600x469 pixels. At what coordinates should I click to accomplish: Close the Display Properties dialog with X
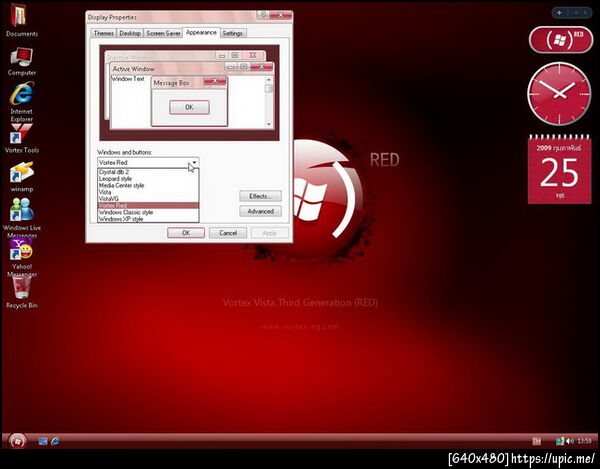pyautogui.click(x=281, y=15)
